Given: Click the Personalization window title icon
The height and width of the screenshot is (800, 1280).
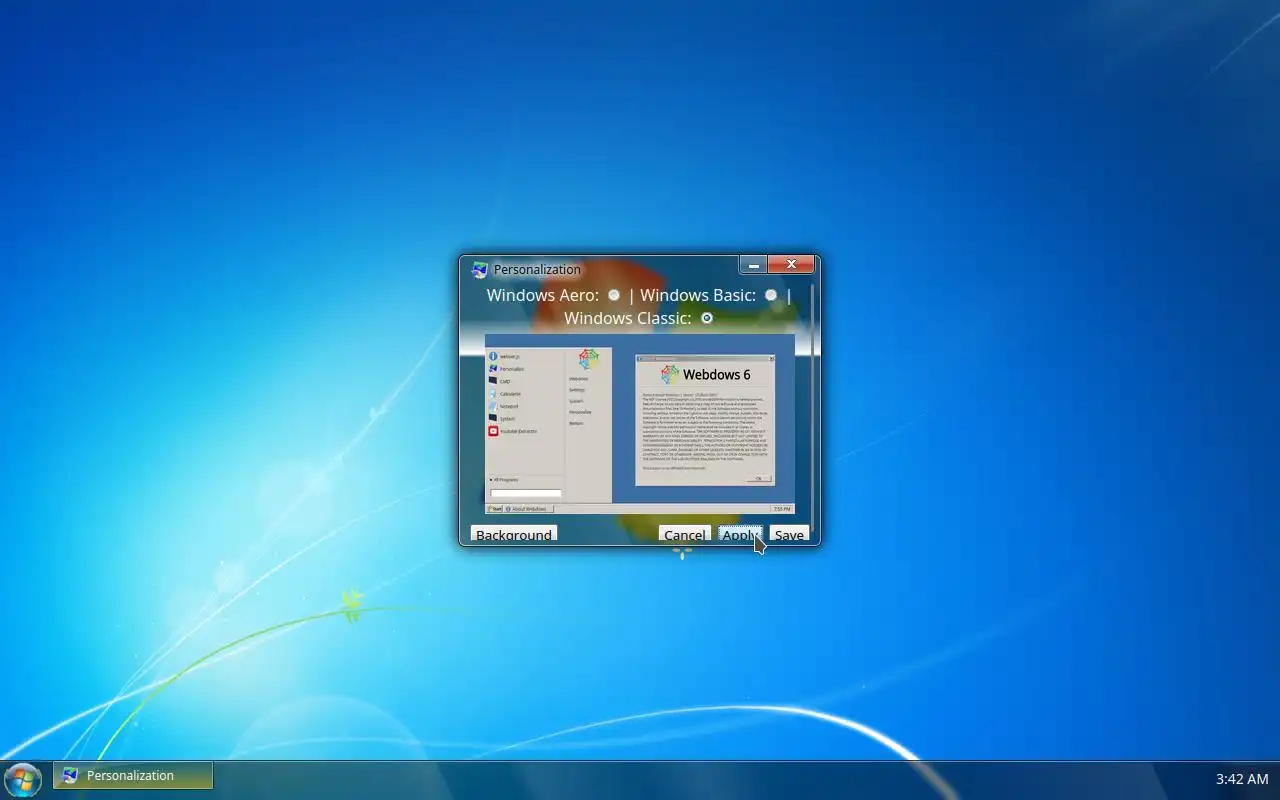Looking at the screenshot, I should [480, 270].
